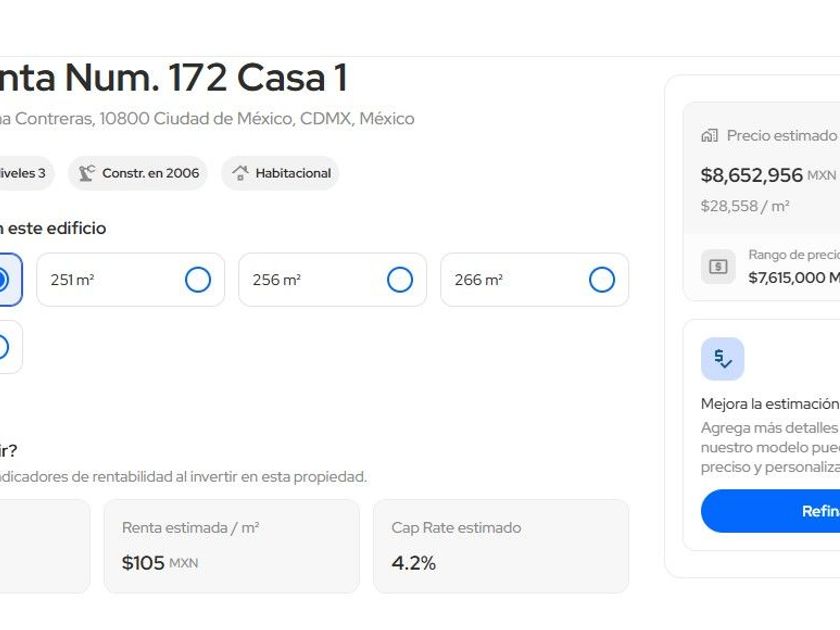
Task: Click the $7,615,000 price range value
Action: (794, 277)
